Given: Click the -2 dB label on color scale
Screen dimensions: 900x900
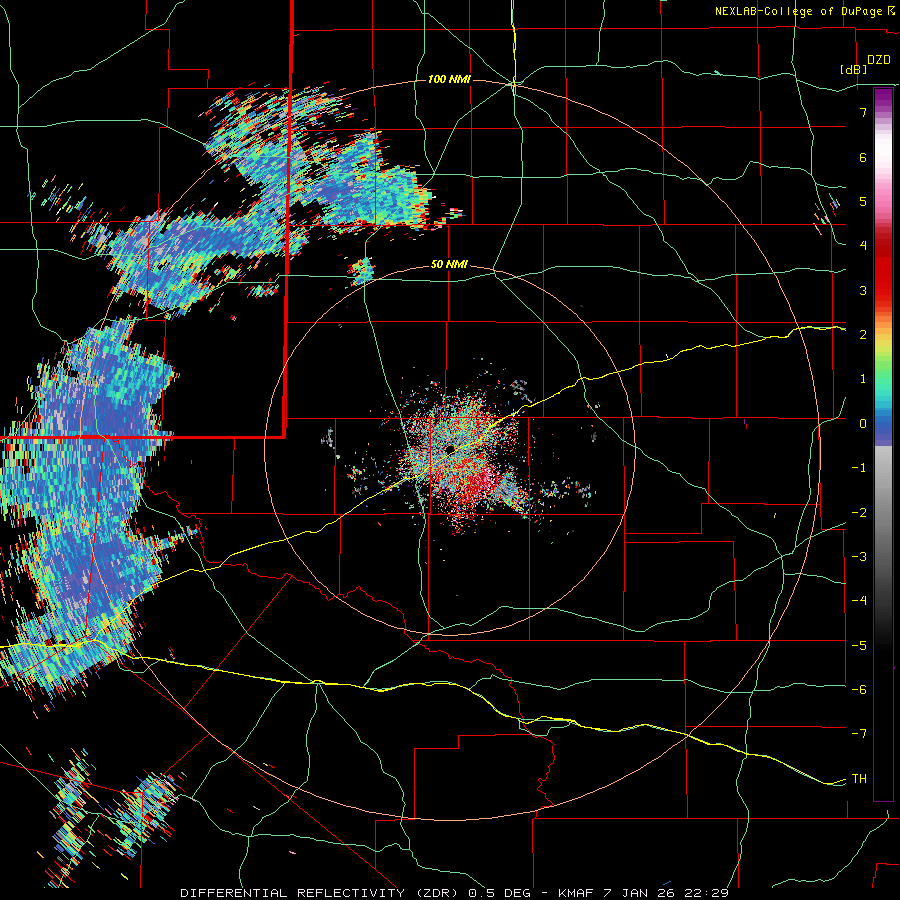Looking at the screenshot, I should coord(859,513).
